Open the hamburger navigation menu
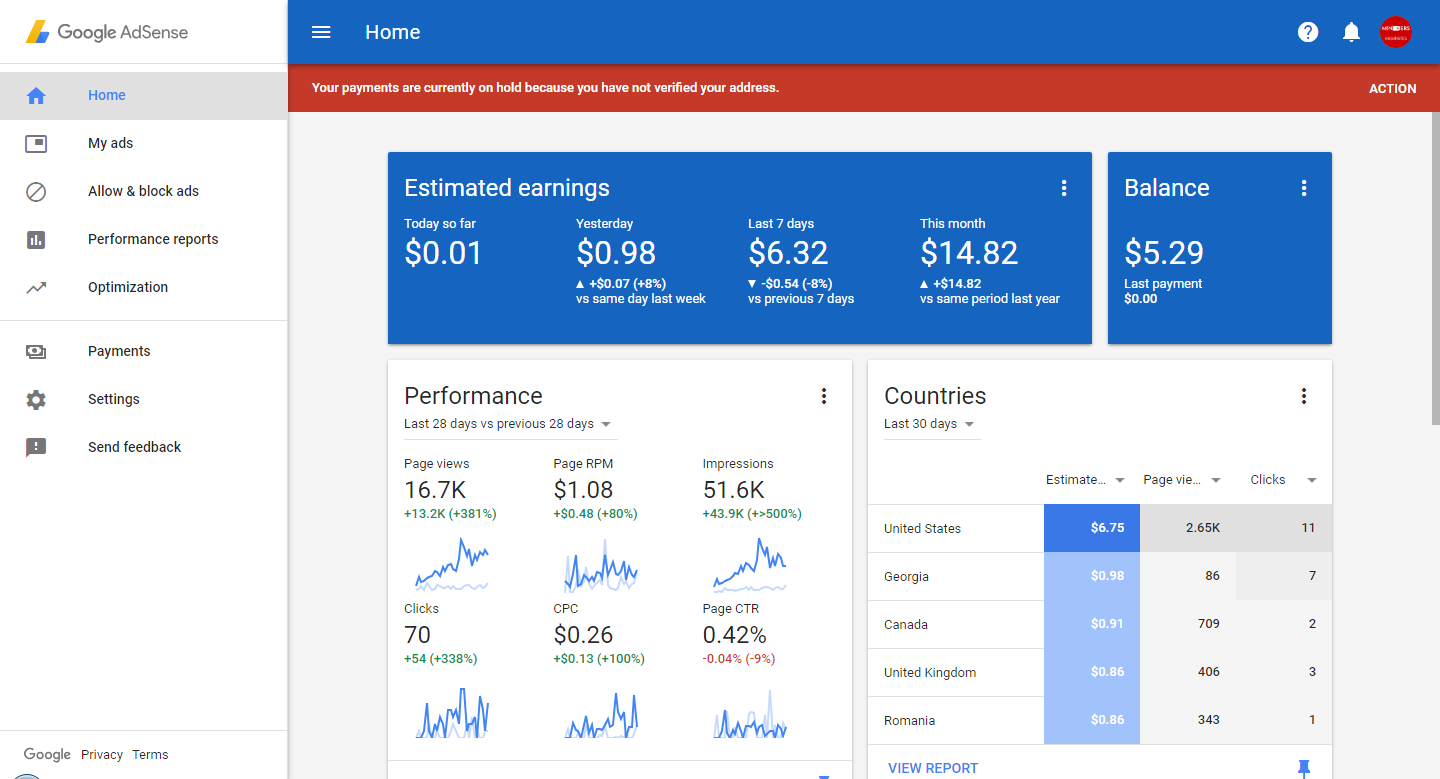Screen dimensions: 1440x779 tap(321, 32)
